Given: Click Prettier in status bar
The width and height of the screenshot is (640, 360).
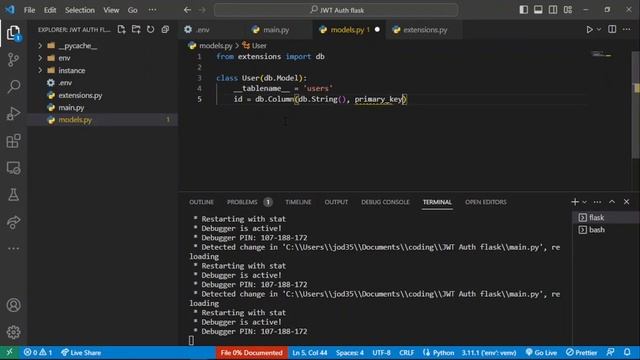Looking at the screenshot, I should pos(581,352).
